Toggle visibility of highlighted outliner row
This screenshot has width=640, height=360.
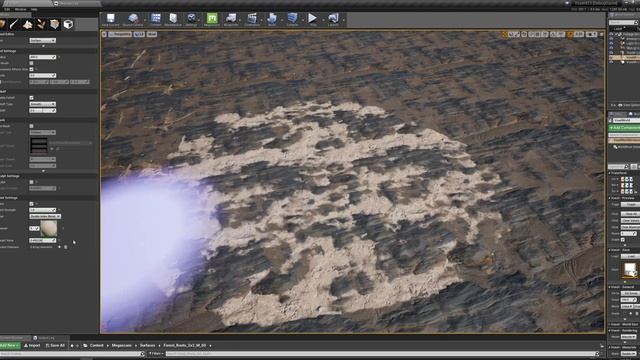click(x=611, y=58)
